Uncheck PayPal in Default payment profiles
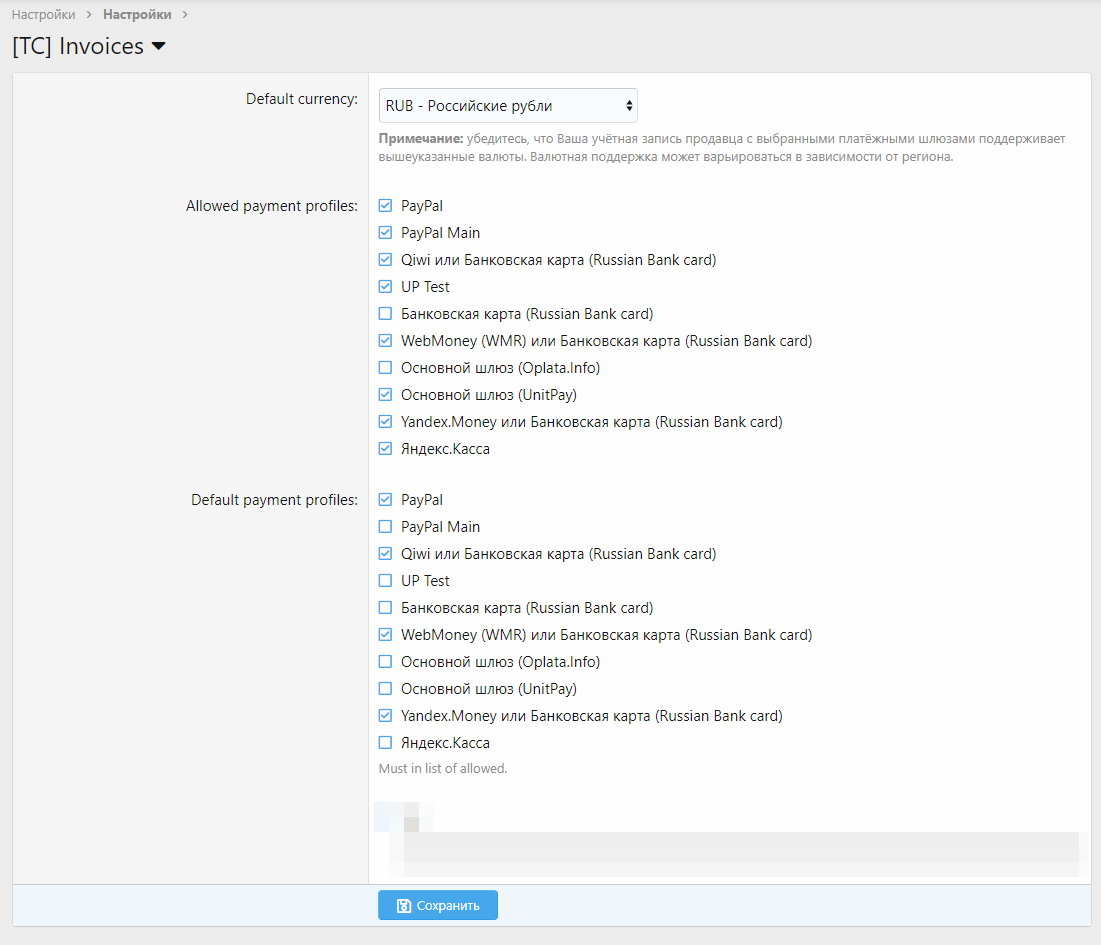Image resolution: width=1101 pixels, height=945 pixels. coord(386,500)
